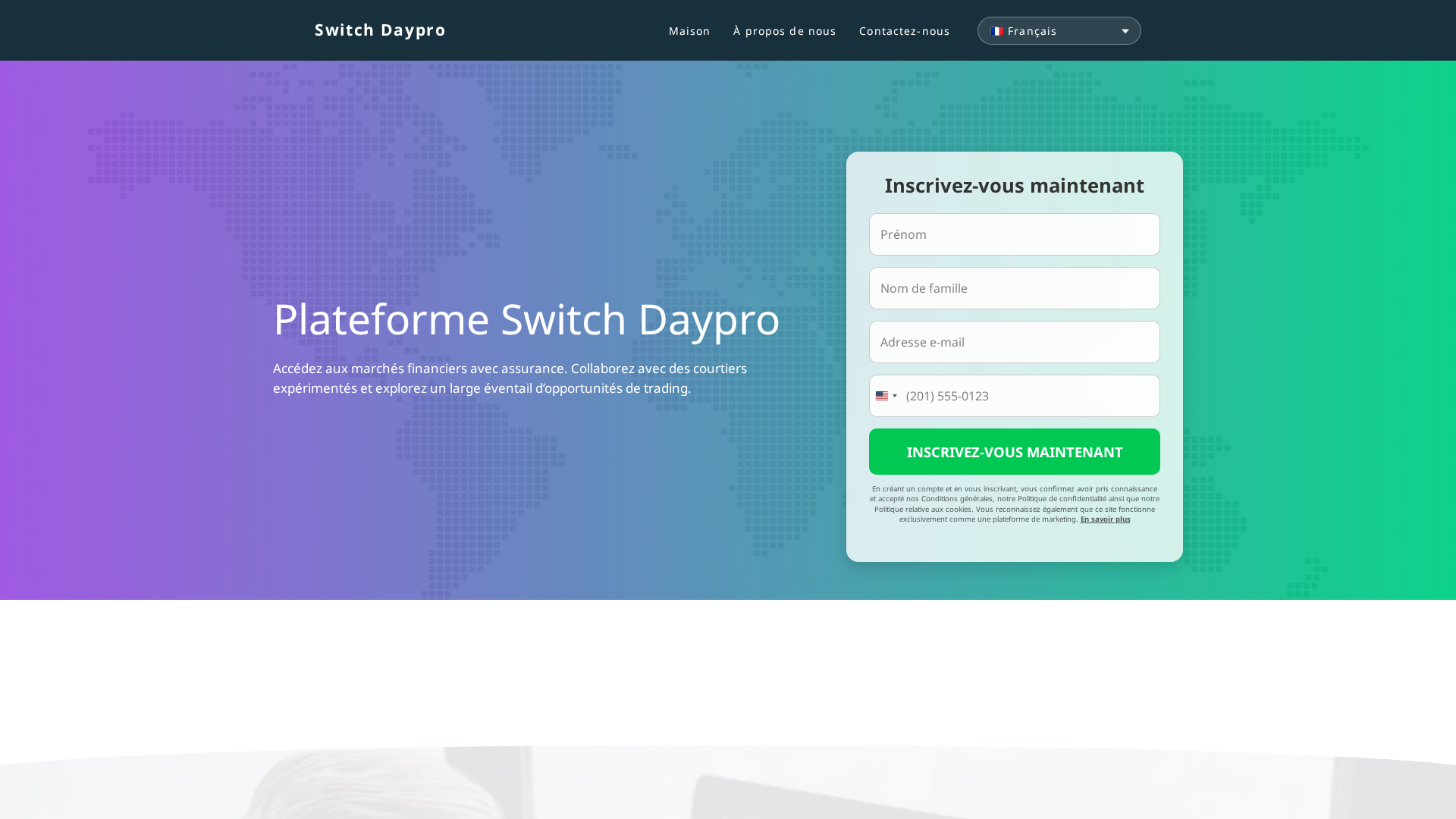This screenshot has width=1456, height=819.
Task: Click the French flag icon in language selector
Action: pos(996,31)
